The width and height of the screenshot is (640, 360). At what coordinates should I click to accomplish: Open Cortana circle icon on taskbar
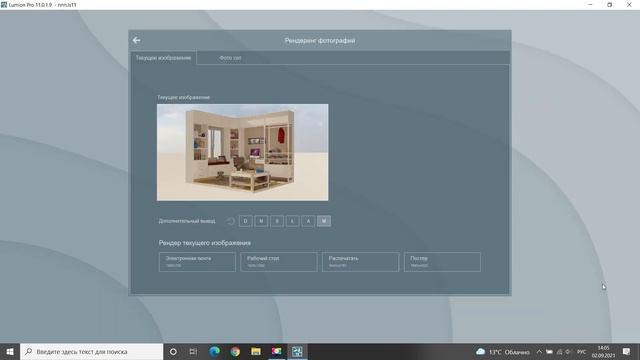point(173,351)
